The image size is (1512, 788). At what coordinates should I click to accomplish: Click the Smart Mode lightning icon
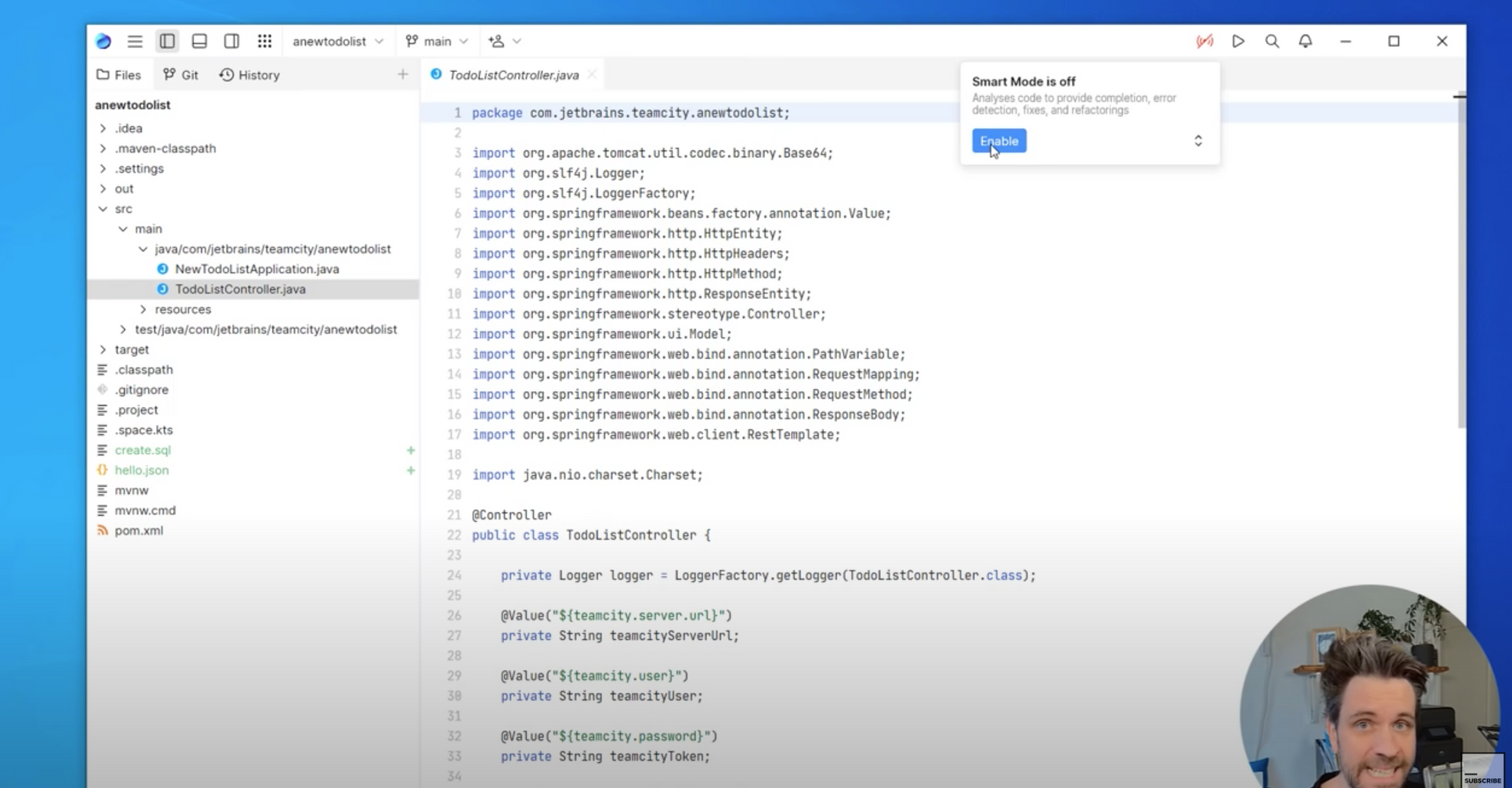1204,41
